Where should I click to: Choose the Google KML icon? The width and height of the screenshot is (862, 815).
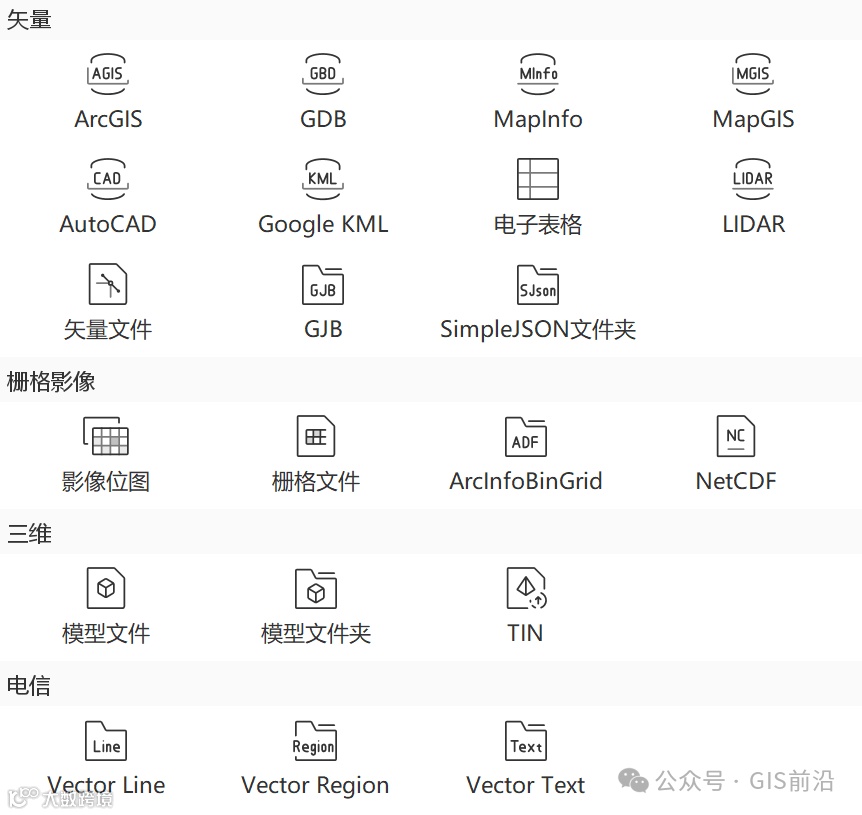tap(323, 179)
